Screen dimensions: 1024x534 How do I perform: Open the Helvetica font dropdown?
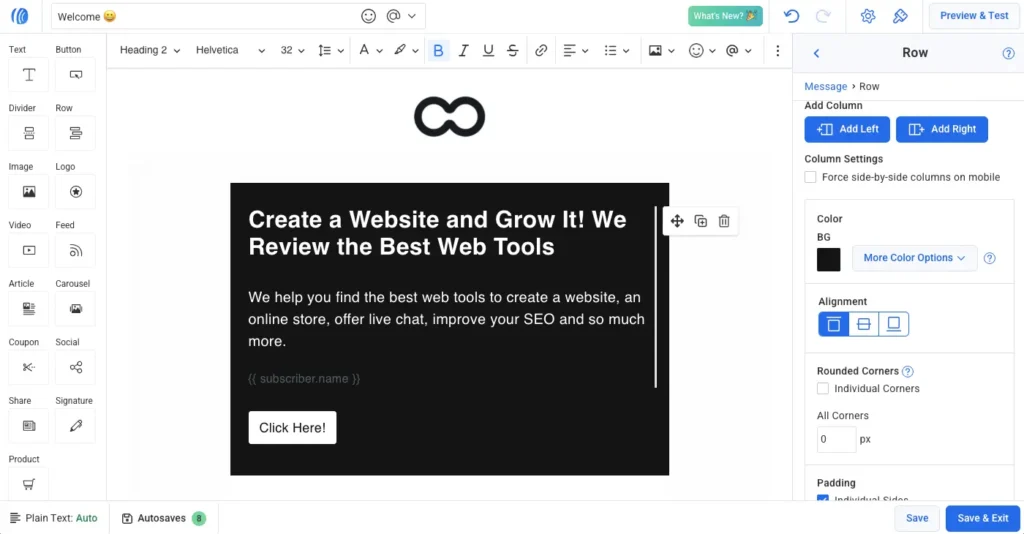(x=230, y=50)
